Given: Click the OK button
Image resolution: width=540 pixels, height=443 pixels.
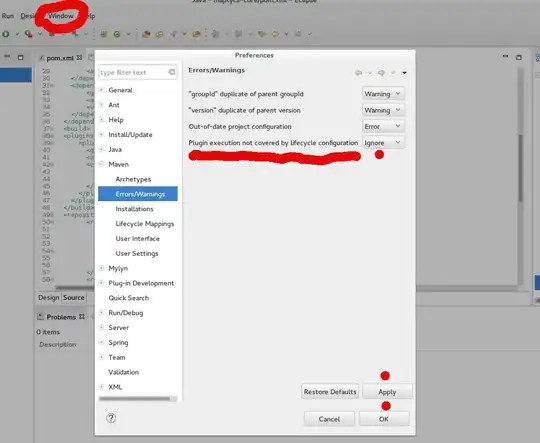Looking at the screenshot, I should [384, 419].
